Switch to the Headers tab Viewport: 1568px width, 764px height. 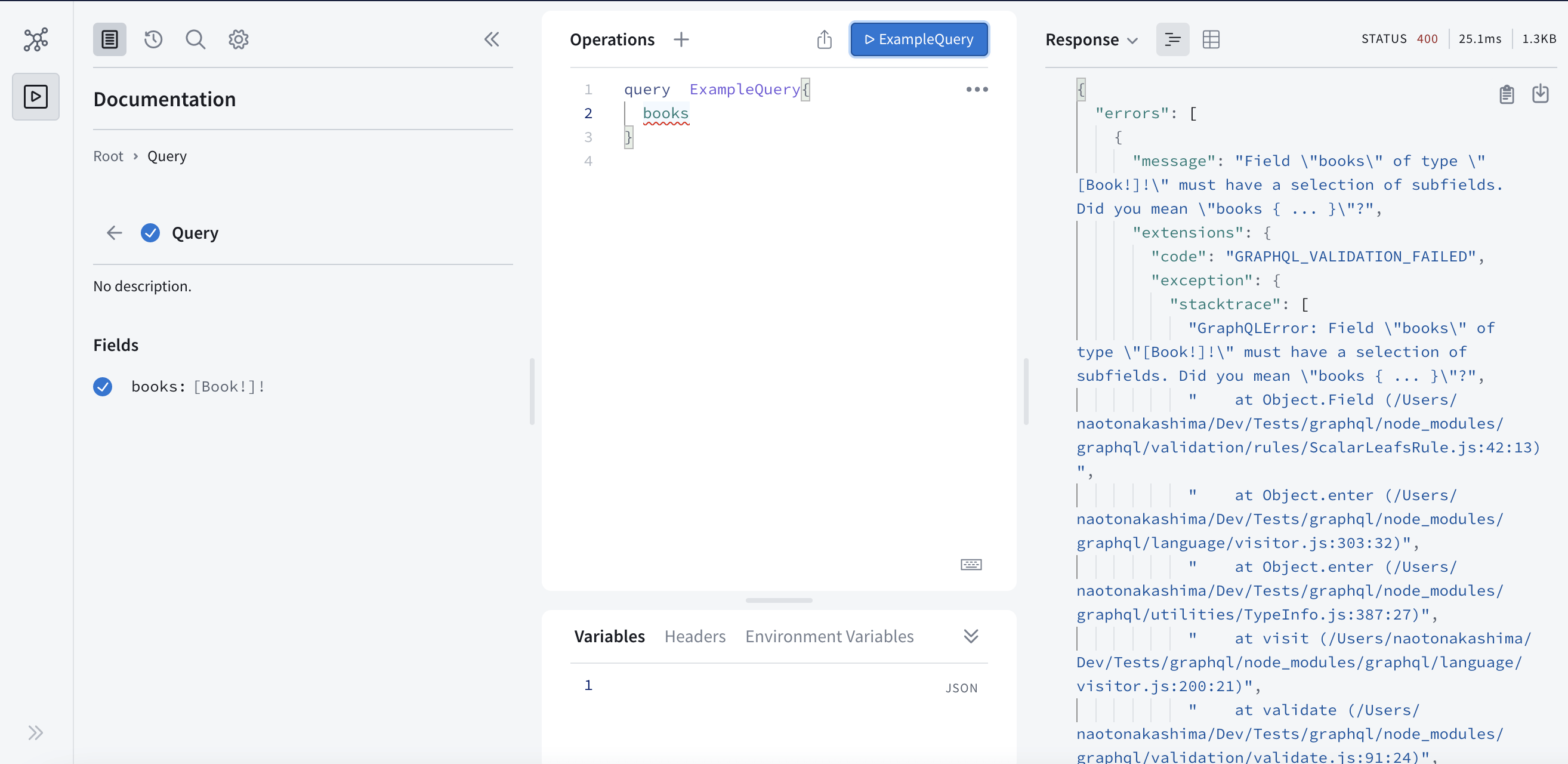point(695,636)
